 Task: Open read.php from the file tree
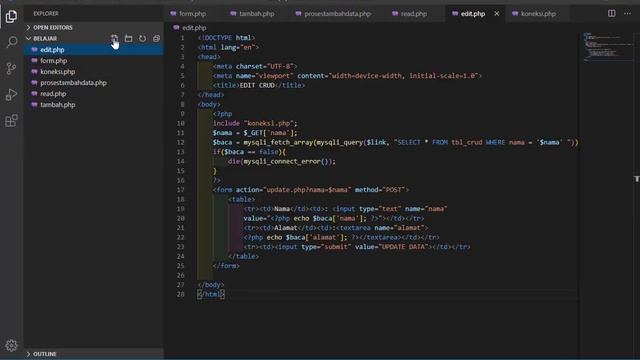pyautogui.click(x=93, y=93)
